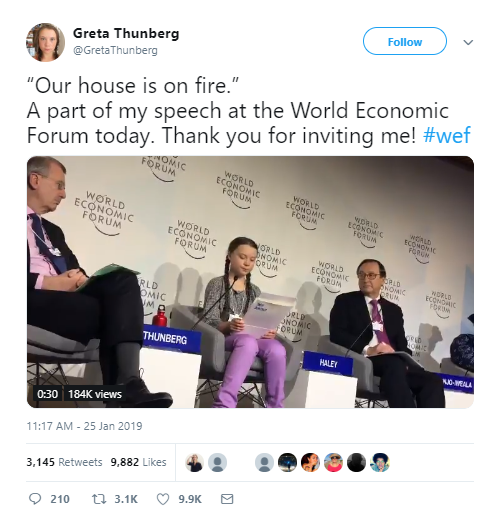View the 3,145 Retweets list
This screenshot has height=521, width=504.
click(x=64, y=462)
